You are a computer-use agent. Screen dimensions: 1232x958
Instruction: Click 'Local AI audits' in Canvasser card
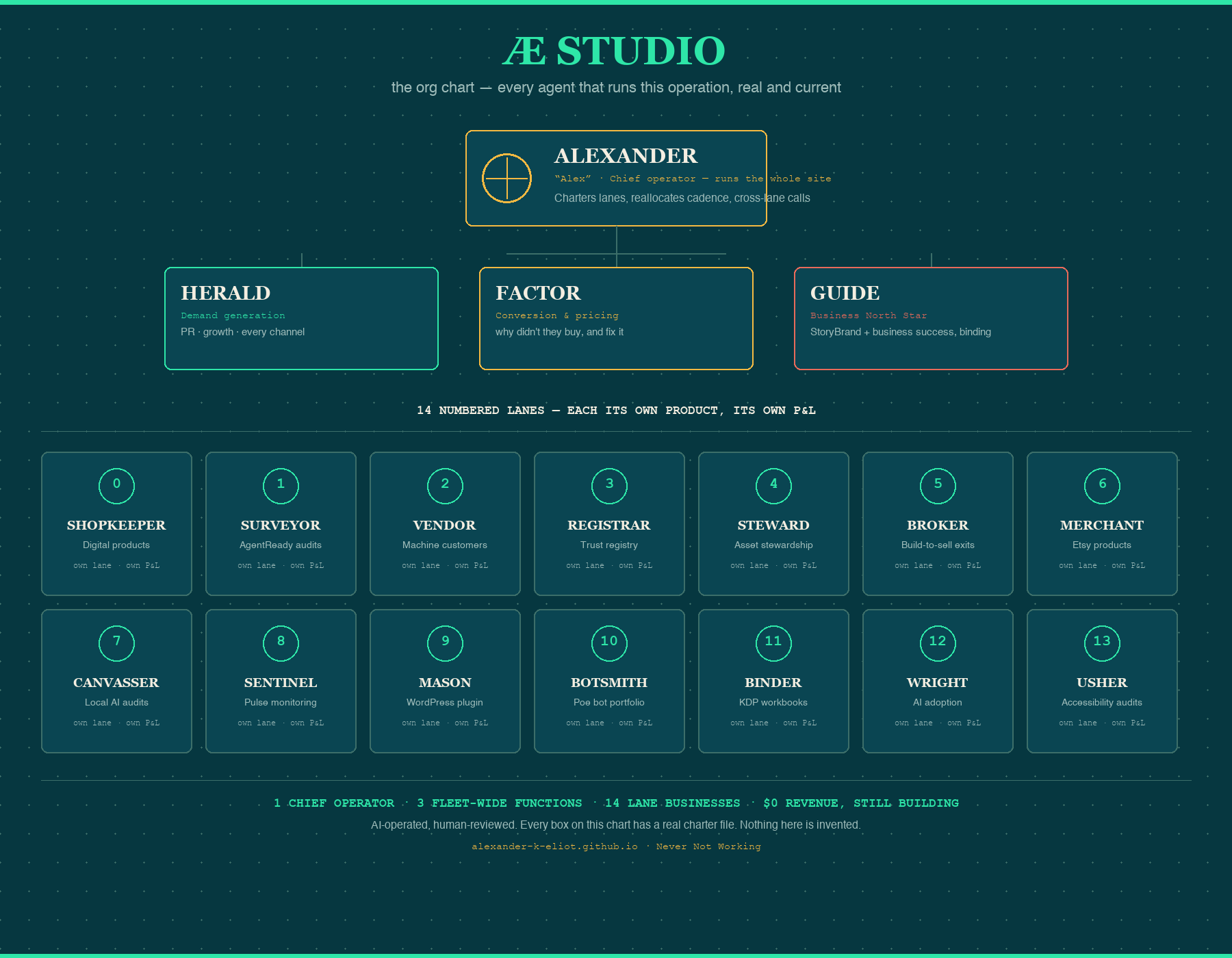(x=116, y=703)
